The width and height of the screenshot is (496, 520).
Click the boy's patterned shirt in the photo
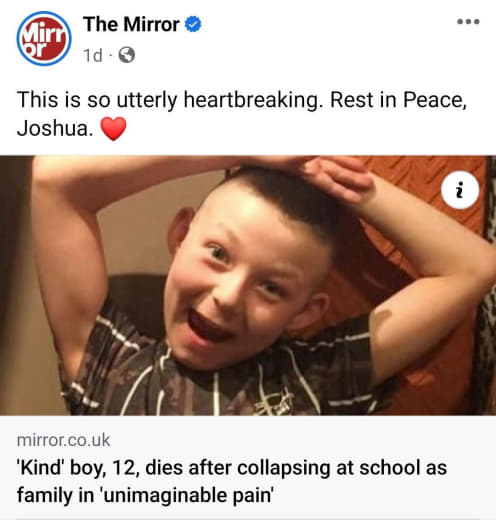pos(213,383)
